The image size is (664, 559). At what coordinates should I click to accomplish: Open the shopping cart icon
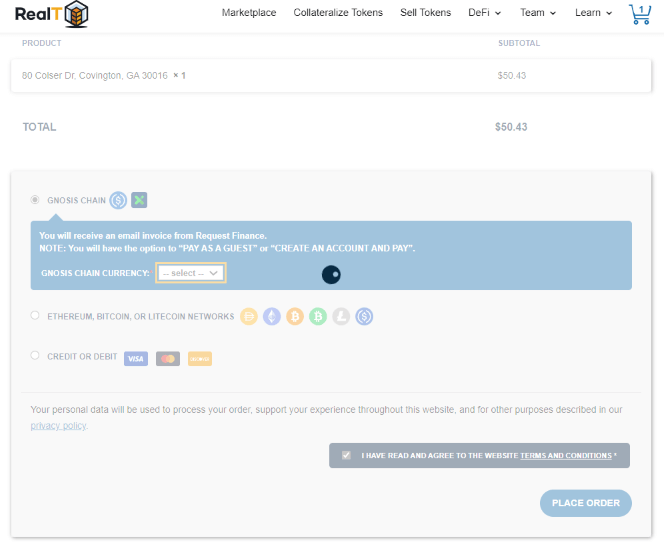coord(640,14)
